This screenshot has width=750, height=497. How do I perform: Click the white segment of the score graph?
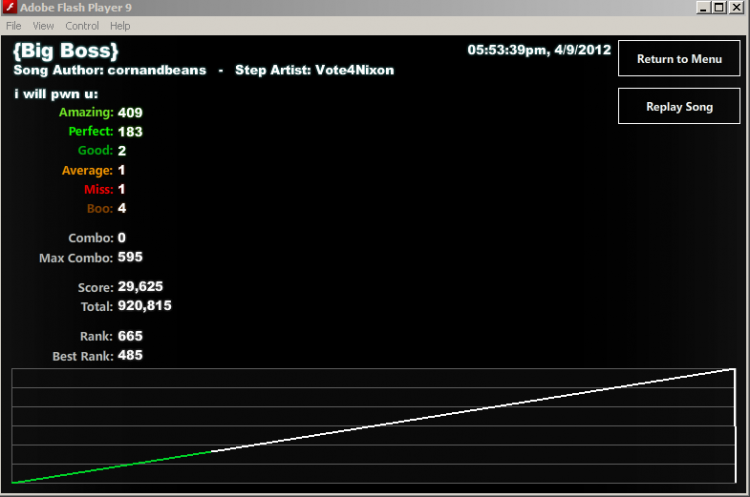[x=473, y=410]
